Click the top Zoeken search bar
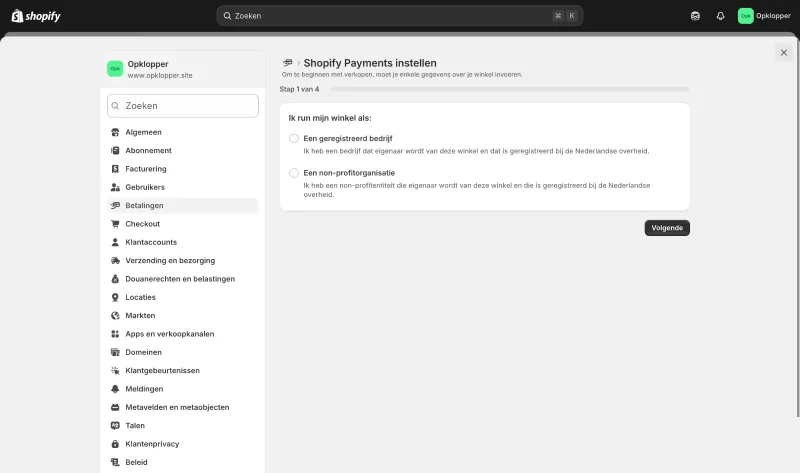Viewport: 800px width, 473px height. coord(399,16)
